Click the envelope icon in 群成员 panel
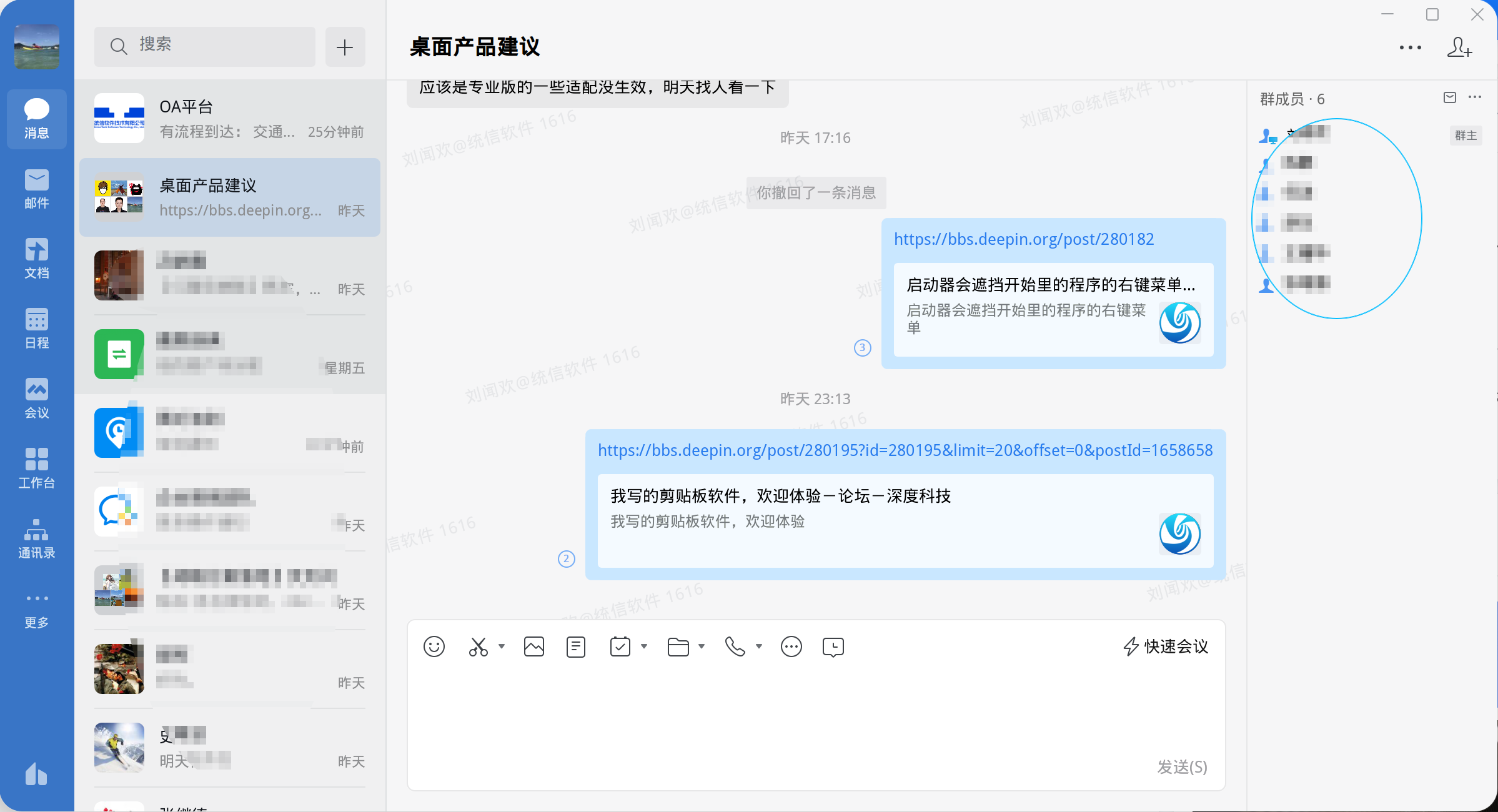Screen dimensions: 1498x812 pos(1450,97)
